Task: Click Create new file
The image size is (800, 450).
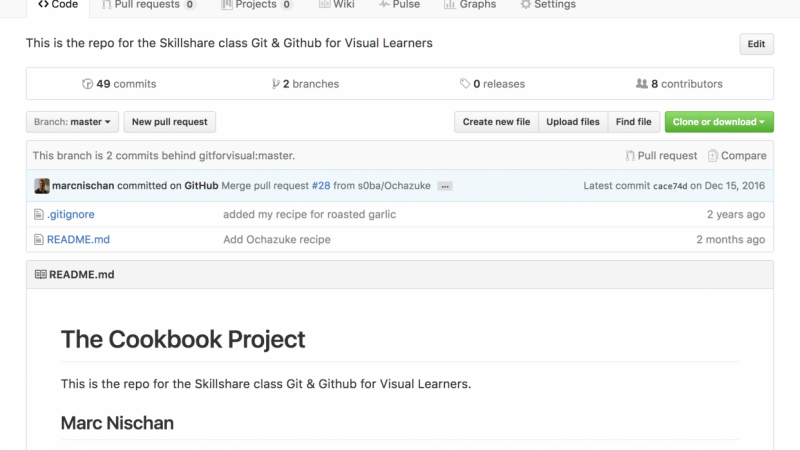Action: (x=496, y=122)
